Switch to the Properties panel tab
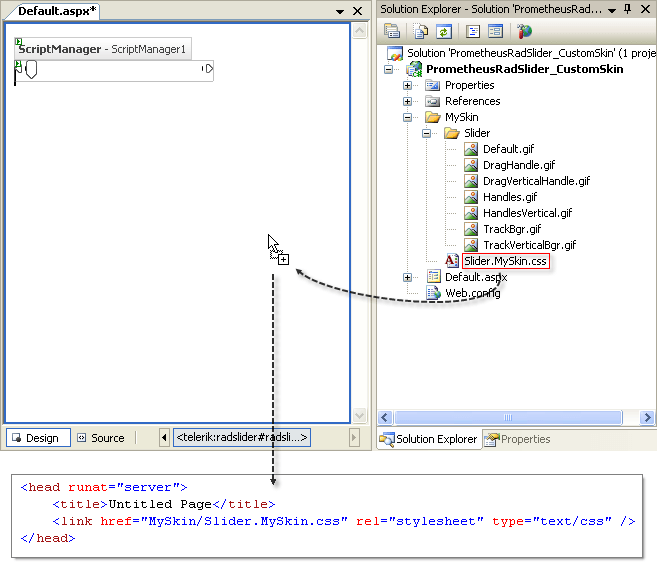The image size is (657, 567). 517,439
